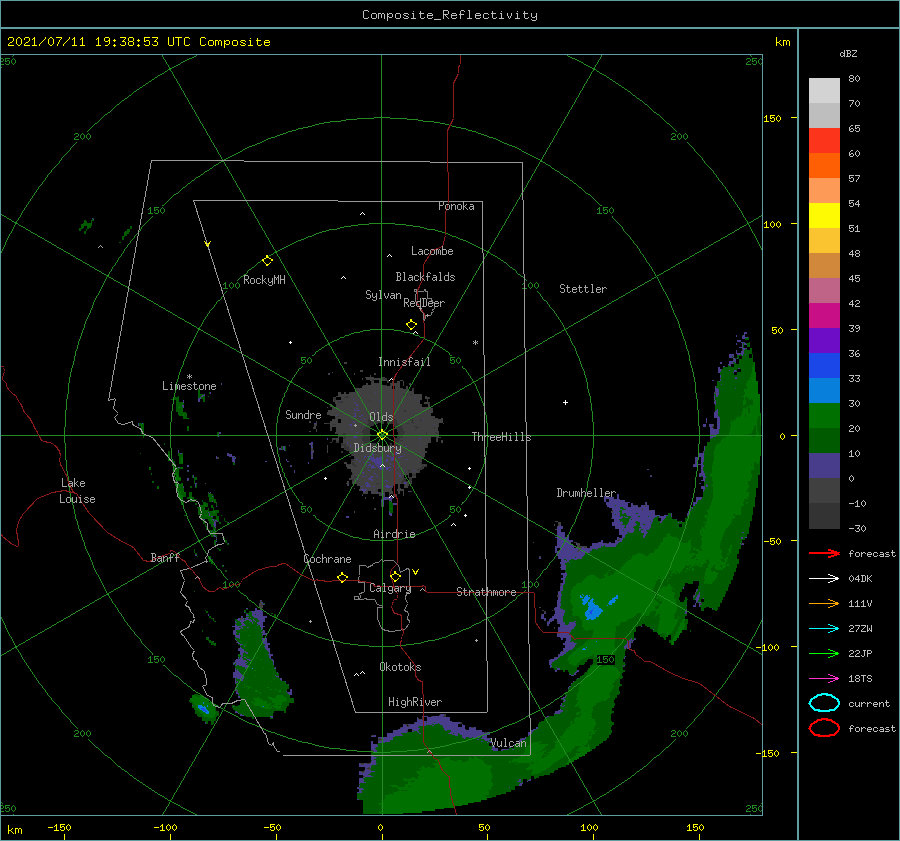The image size is (900, 841).
Task: Click the Lacombe city label
Action: click(x=432, y=251)
